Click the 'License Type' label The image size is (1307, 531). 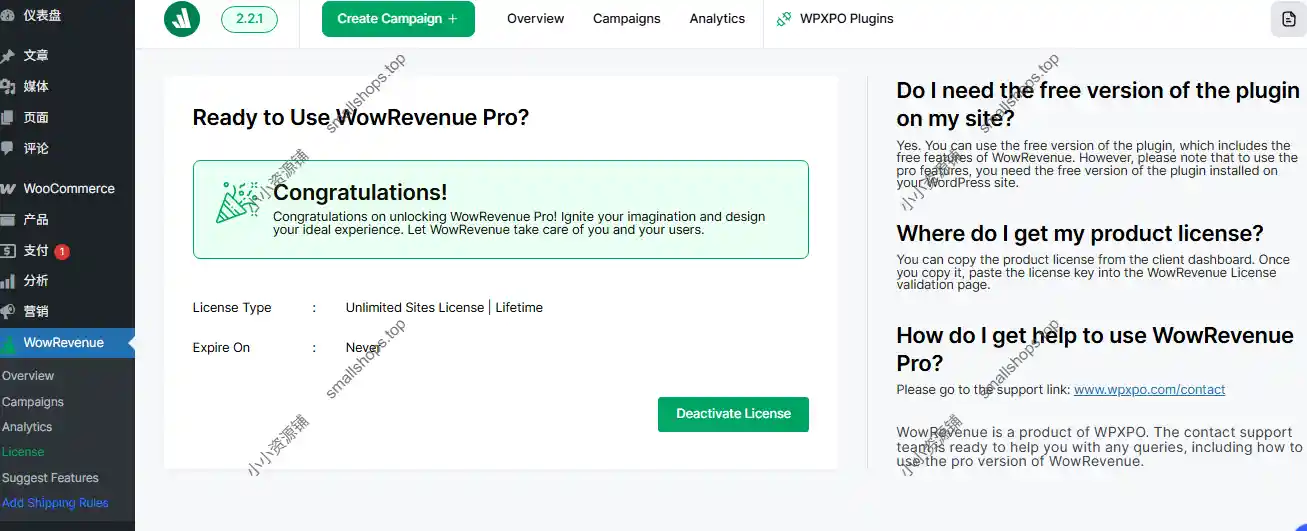pyautogui.click(x=232, y=308)
